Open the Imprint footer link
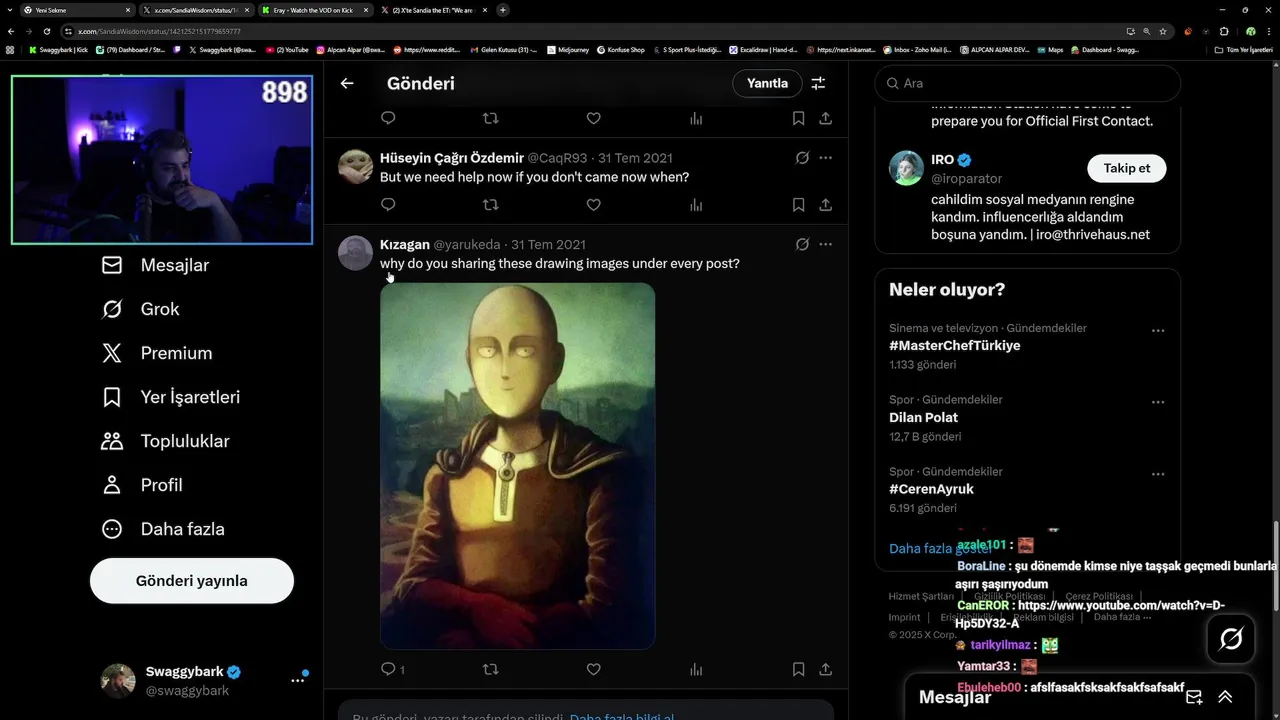1280x720 pixels. click(x=904, y=617)
